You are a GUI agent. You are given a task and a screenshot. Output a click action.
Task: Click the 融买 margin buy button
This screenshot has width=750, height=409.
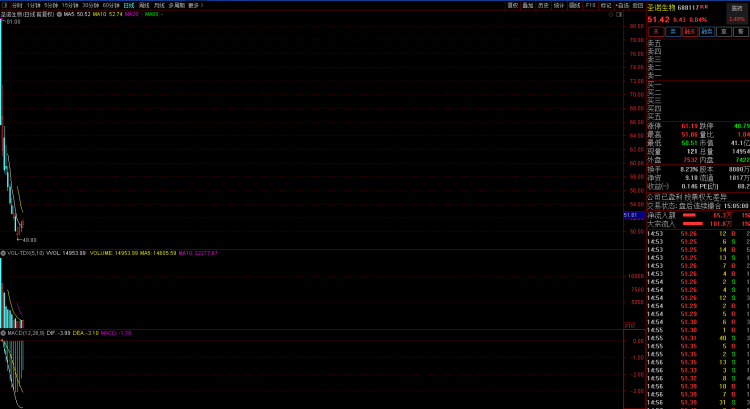(690, 32)
